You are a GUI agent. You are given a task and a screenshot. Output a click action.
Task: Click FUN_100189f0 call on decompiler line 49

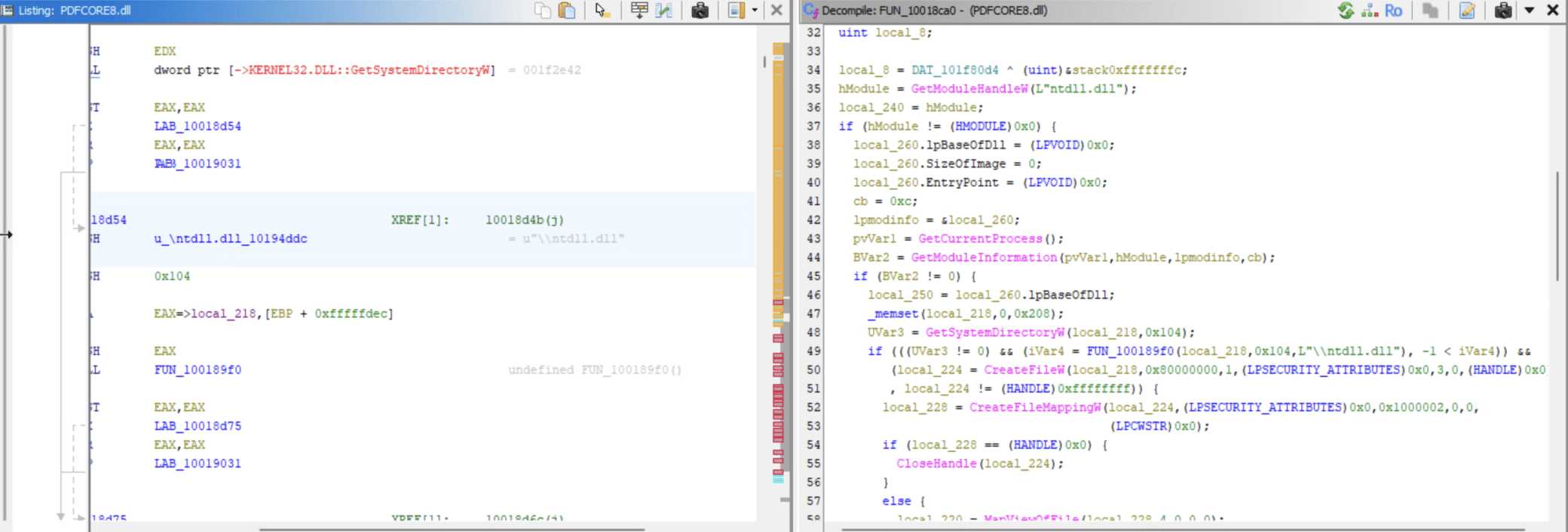click(1130, 351)
